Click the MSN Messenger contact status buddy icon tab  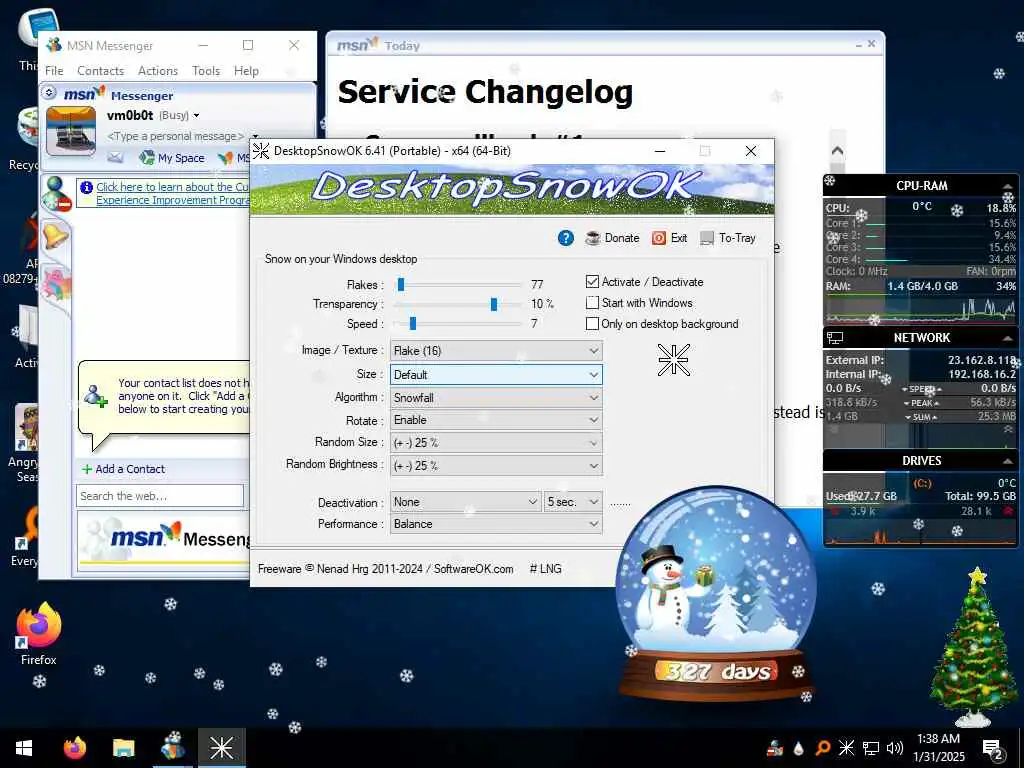(x=56, y=194)
